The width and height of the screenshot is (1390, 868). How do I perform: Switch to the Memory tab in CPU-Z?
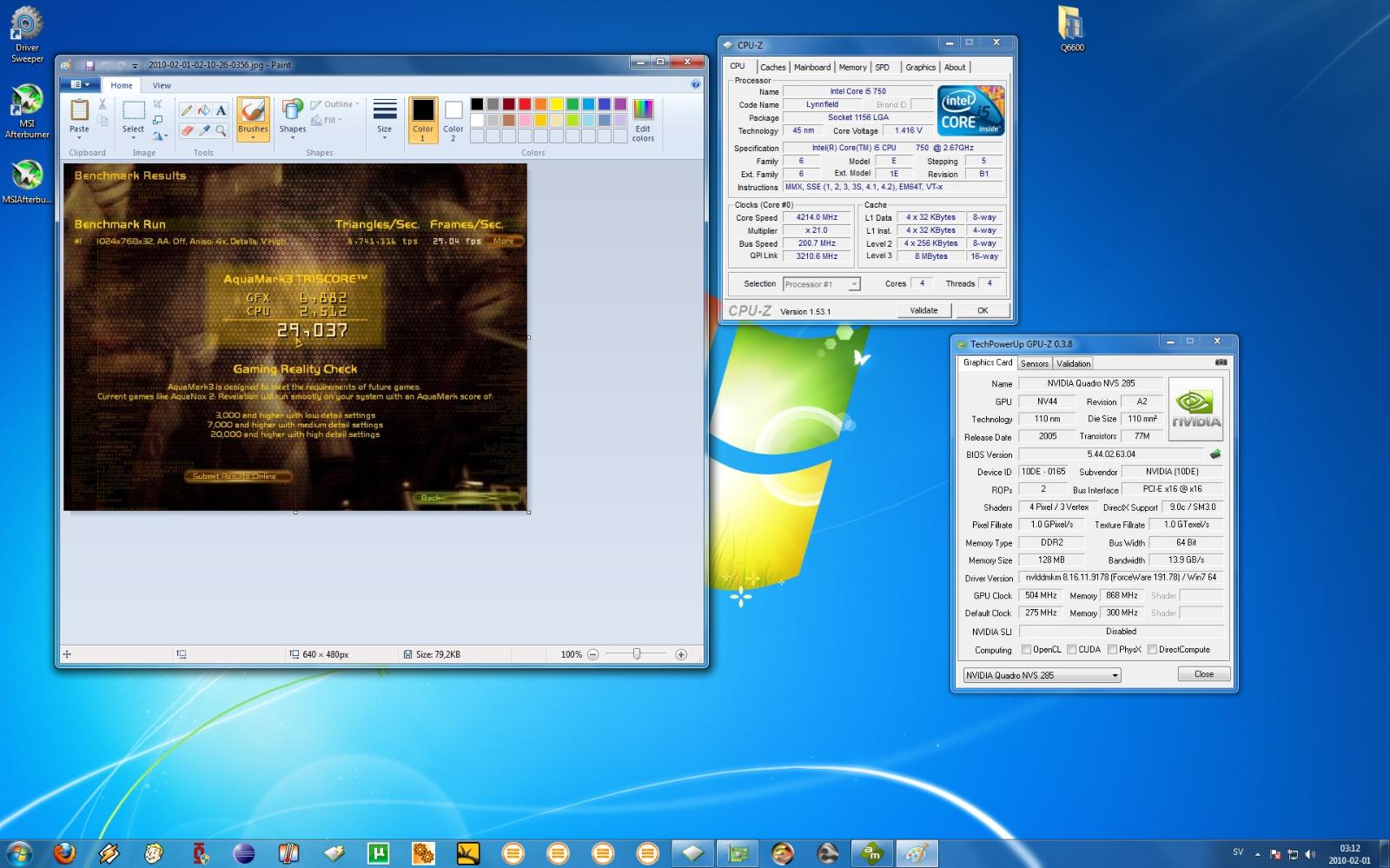coord(852,67)
